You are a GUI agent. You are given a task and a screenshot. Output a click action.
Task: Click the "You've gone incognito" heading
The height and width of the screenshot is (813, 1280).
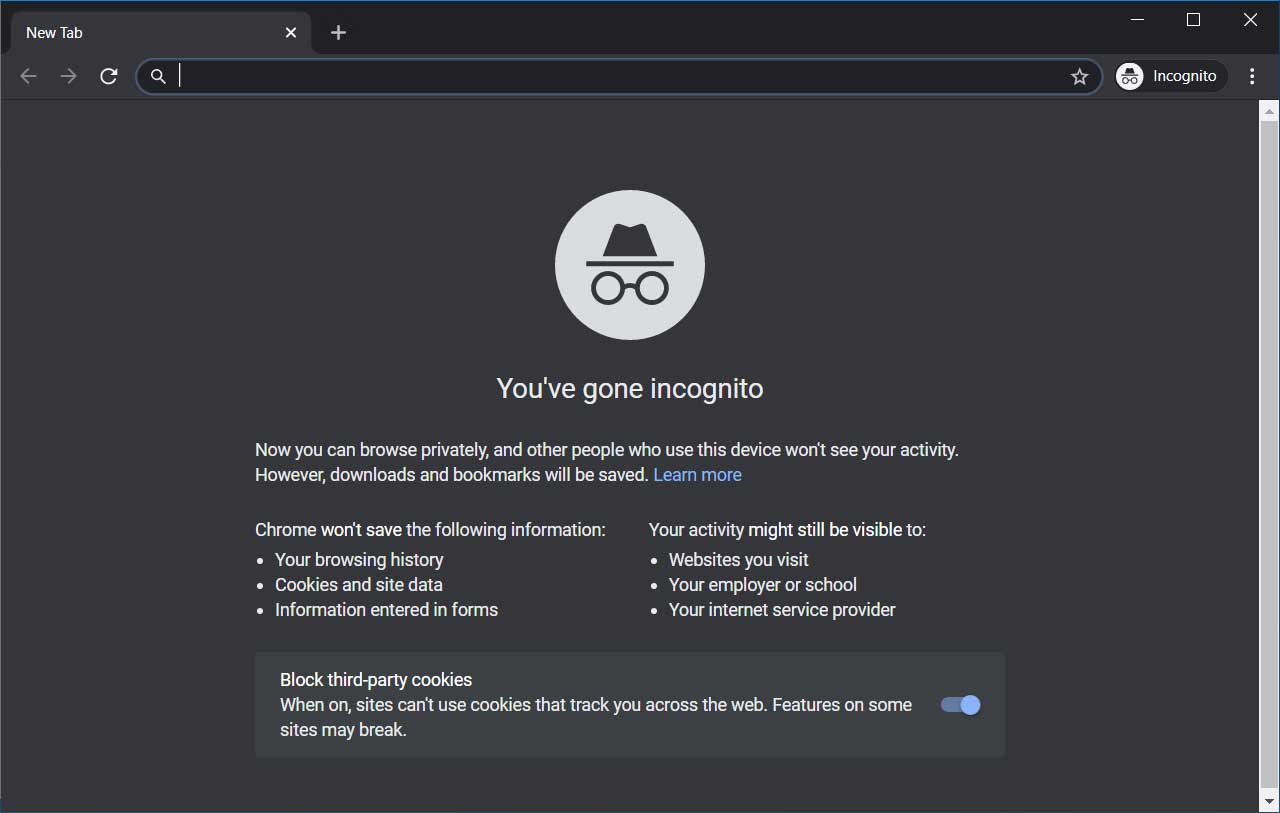(x=630, y=388)
